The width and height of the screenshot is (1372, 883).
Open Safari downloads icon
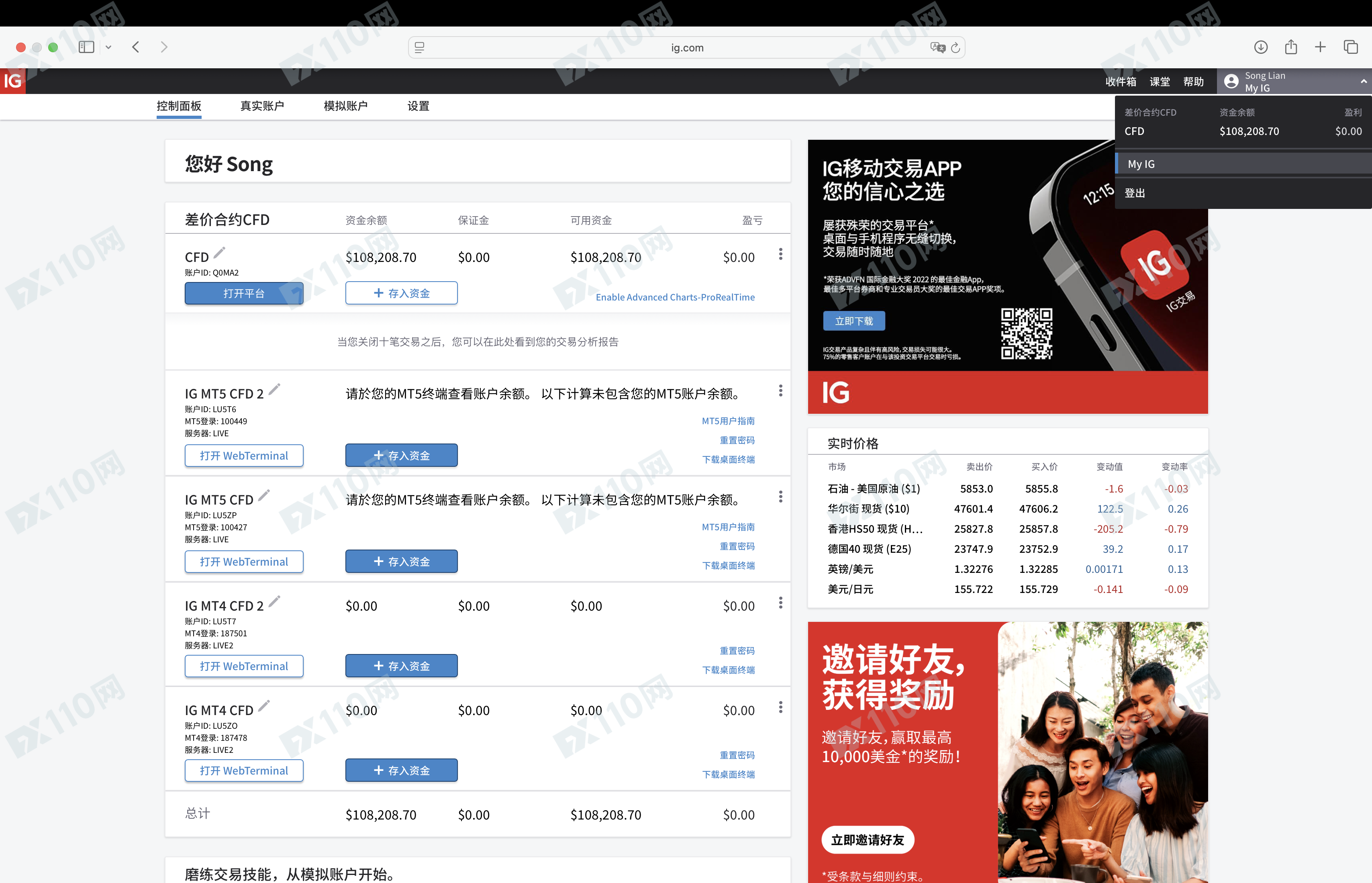(x=1260, y=47)
